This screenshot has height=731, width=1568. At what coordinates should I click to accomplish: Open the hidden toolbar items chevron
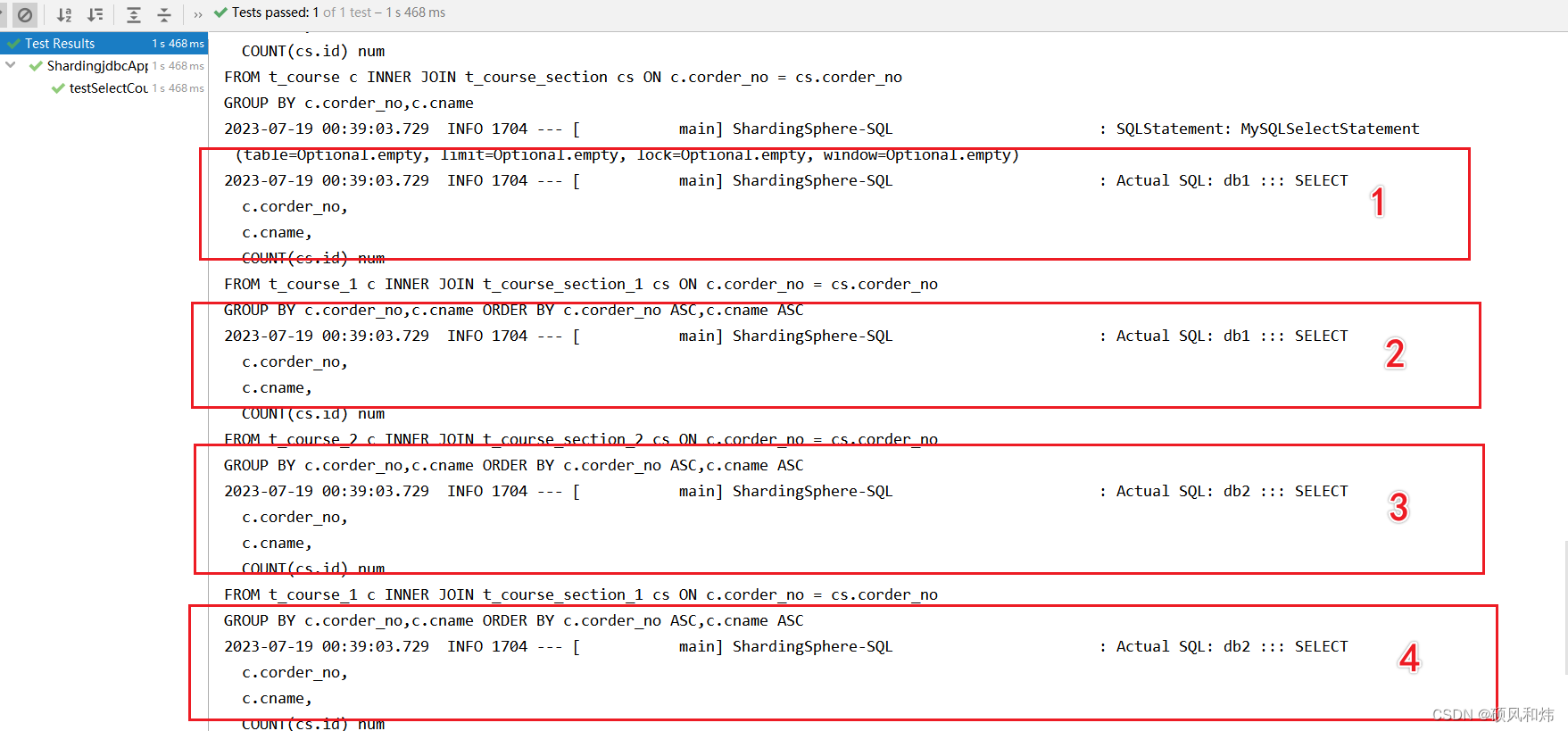coord(198,14)
